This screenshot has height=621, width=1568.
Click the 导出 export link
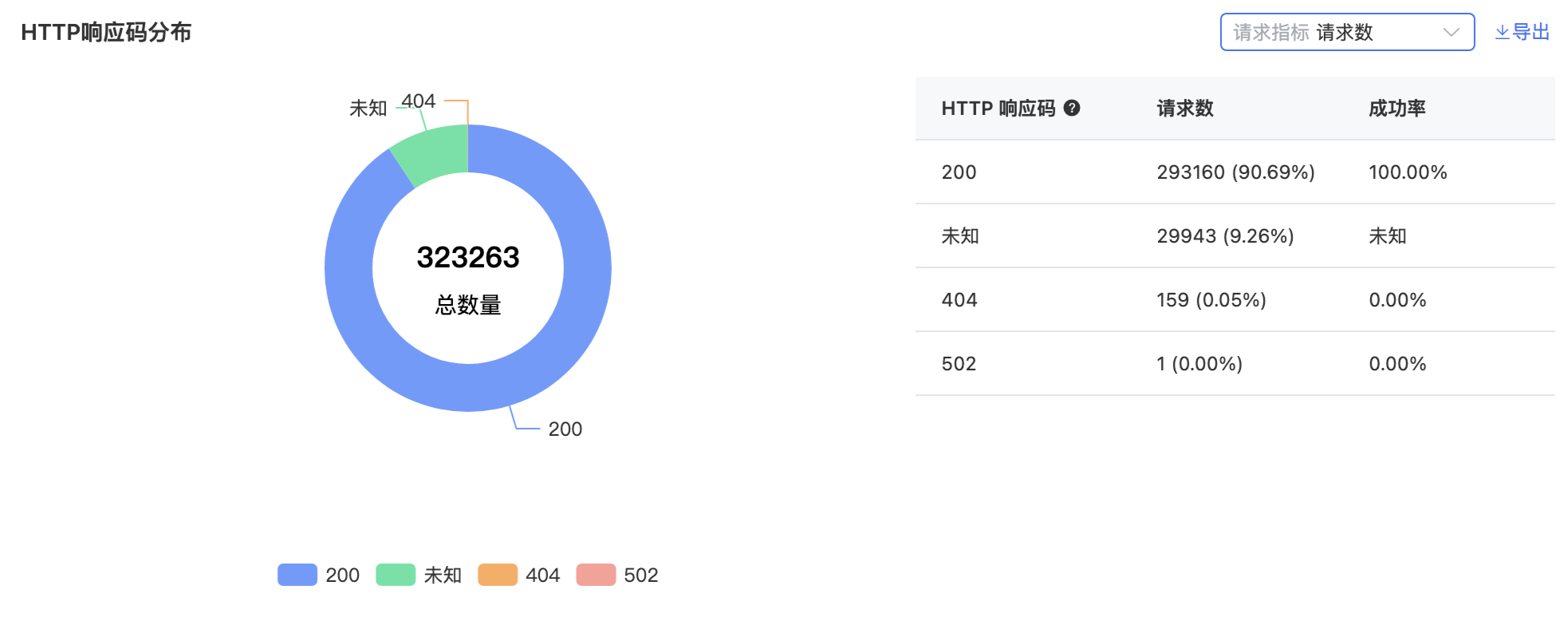pyautogui.click(x=1522, y=32)
